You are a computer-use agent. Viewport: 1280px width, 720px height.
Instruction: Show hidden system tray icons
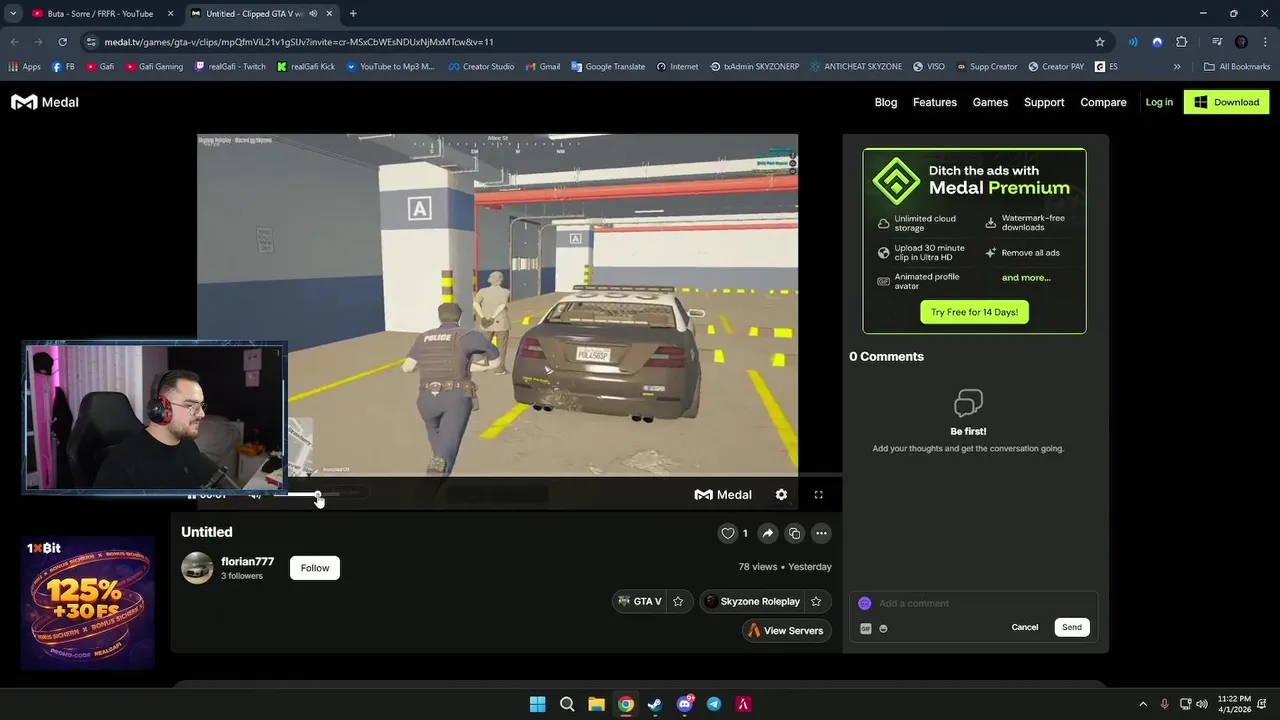click(1143, 704)
